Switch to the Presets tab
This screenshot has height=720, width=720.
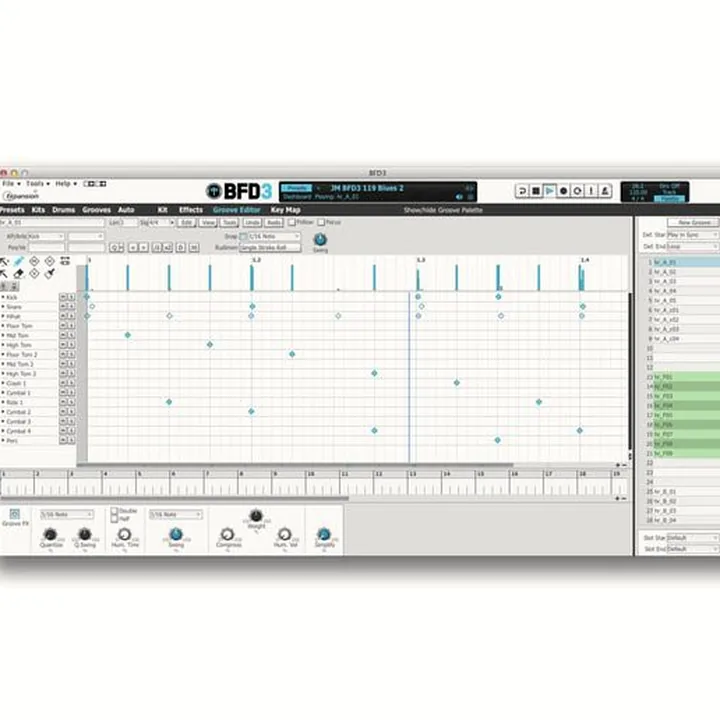point(12,210)
